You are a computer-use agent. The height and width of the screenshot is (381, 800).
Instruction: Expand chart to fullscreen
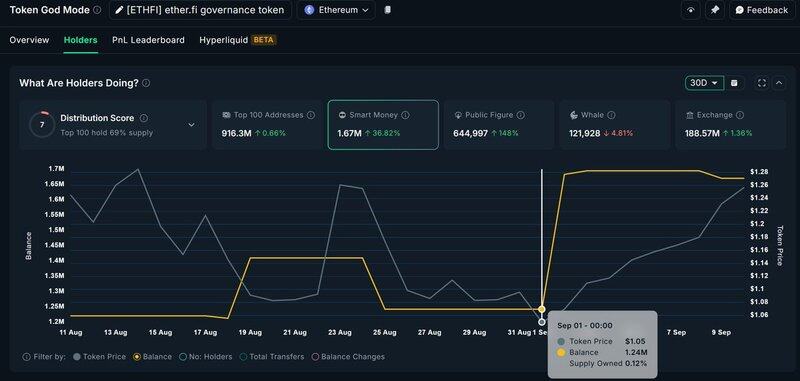pyautogui.click(x=762, y=83)
